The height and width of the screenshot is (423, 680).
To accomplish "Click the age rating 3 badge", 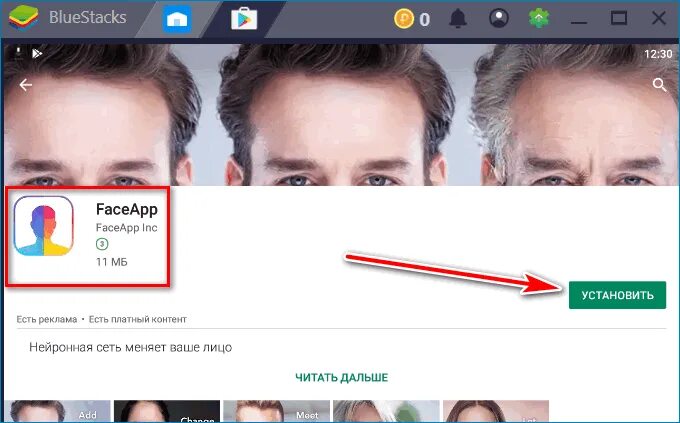I will coord(102,244).
